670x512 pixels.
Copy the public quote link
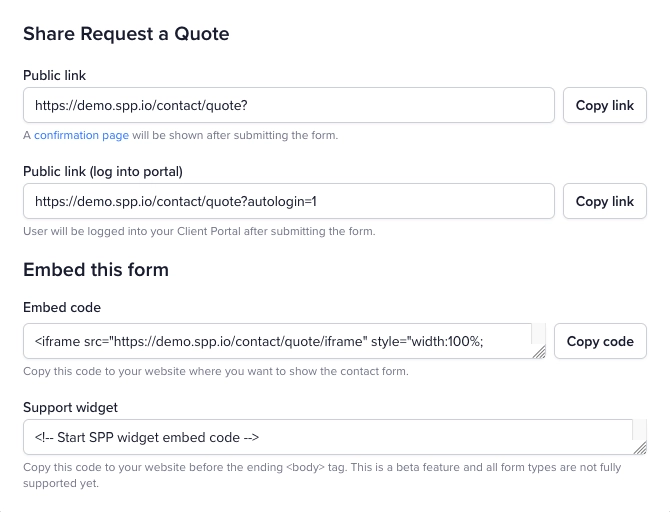pyautogui.click(x=605, y=105)
